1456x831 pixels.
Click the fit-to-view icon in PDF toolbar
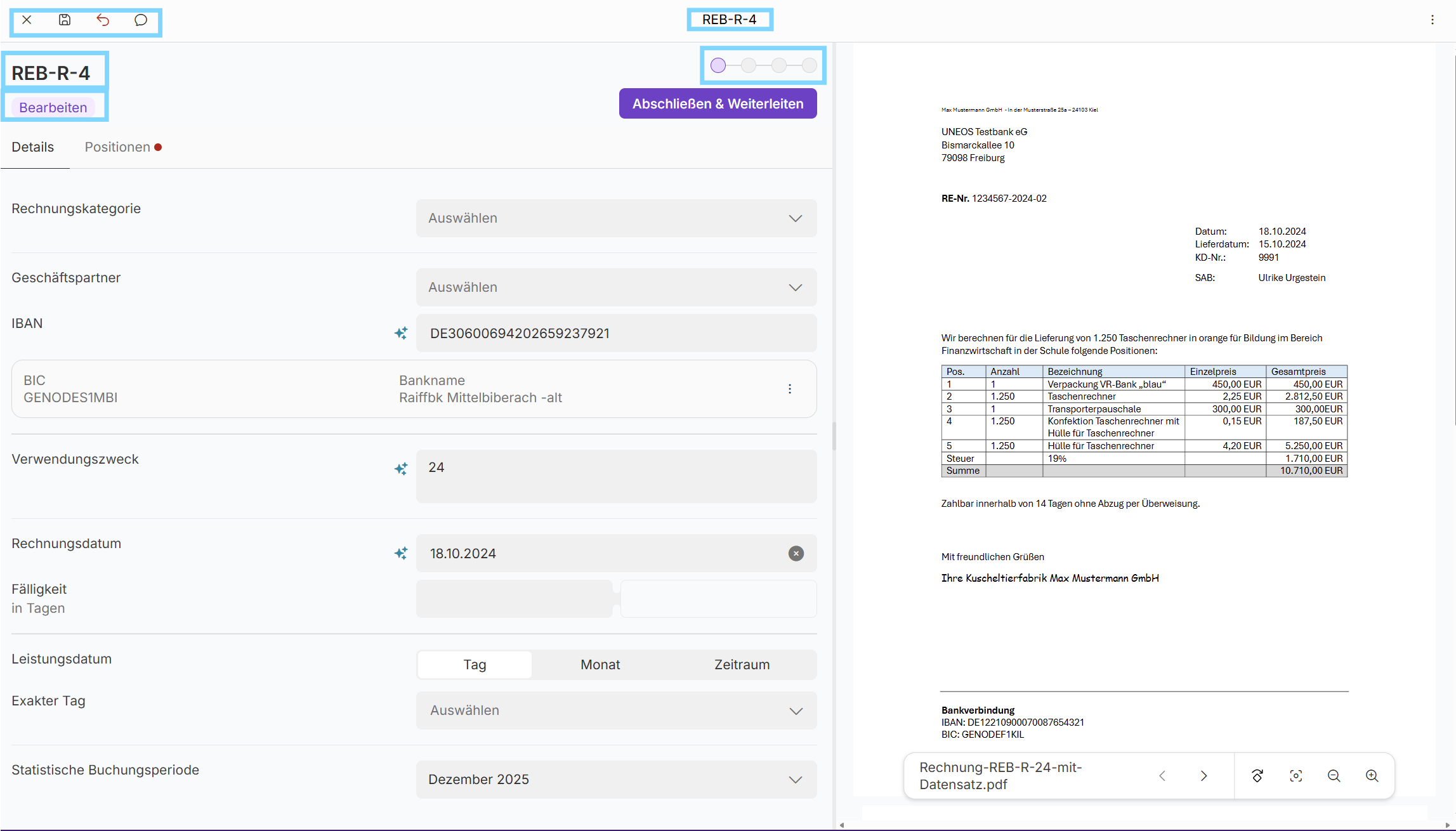click(x=1296, y=776)
